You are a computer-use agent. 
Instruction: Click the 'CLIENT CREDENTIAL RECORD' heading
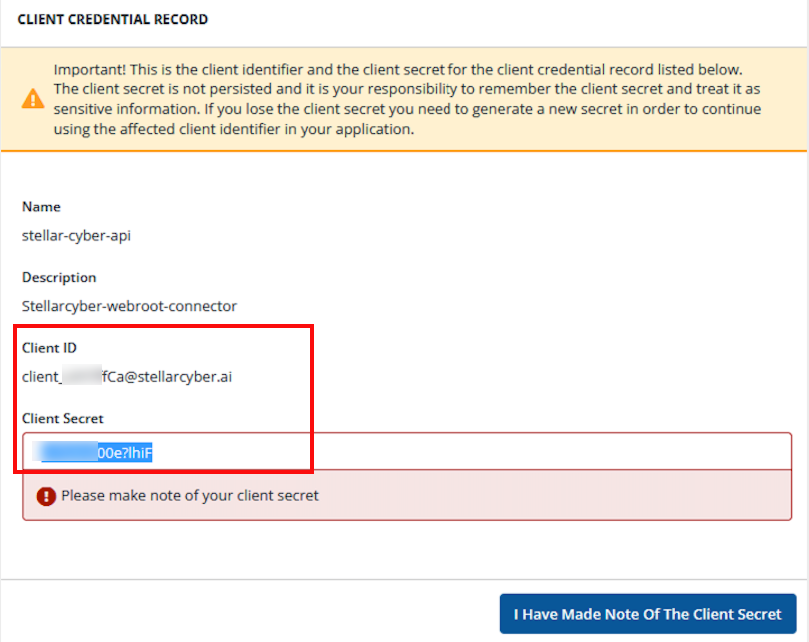(113, 20)
